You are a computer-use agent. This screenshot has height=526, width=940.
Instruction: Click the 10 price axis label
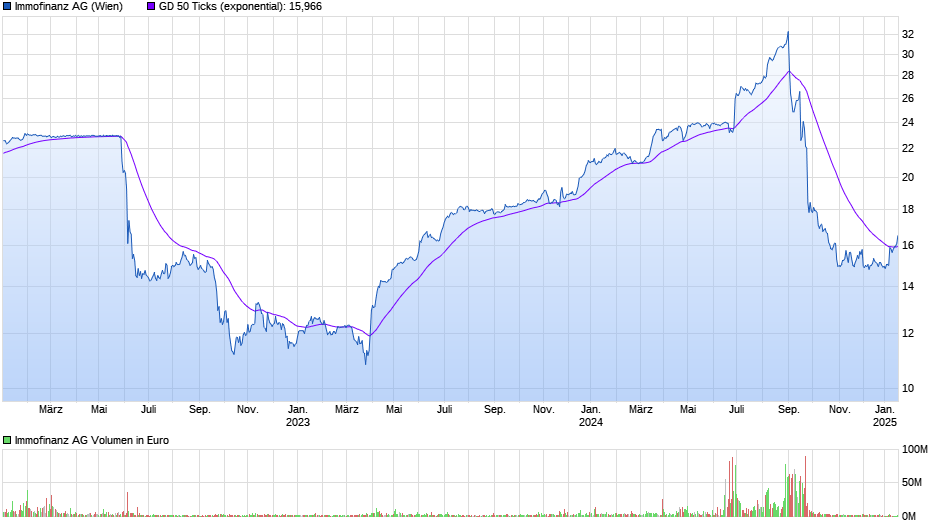pyautogui.click(x=908, y=388)
